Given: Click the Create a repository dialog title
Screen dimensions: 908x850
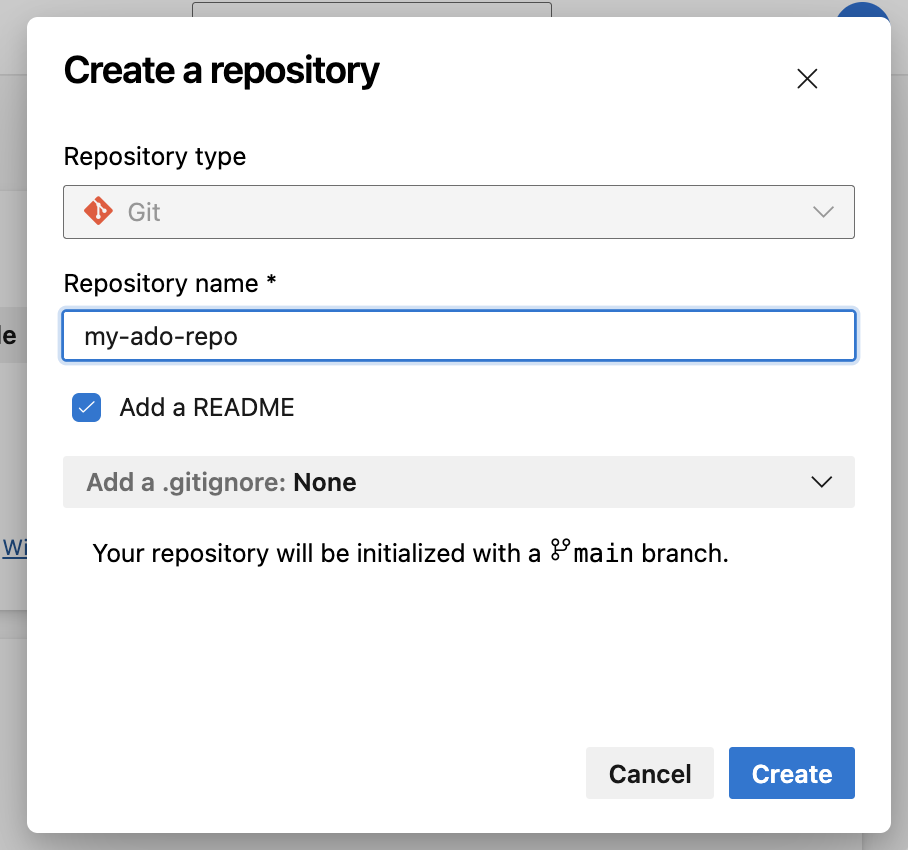Looking at the screenshot, I should pyautogui.click(x=221, y=70).
